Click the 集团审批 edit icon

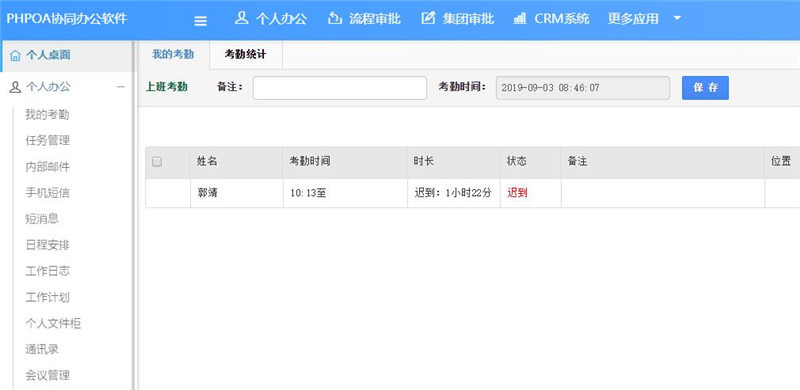pyautogui.click(x=428, y=19)
